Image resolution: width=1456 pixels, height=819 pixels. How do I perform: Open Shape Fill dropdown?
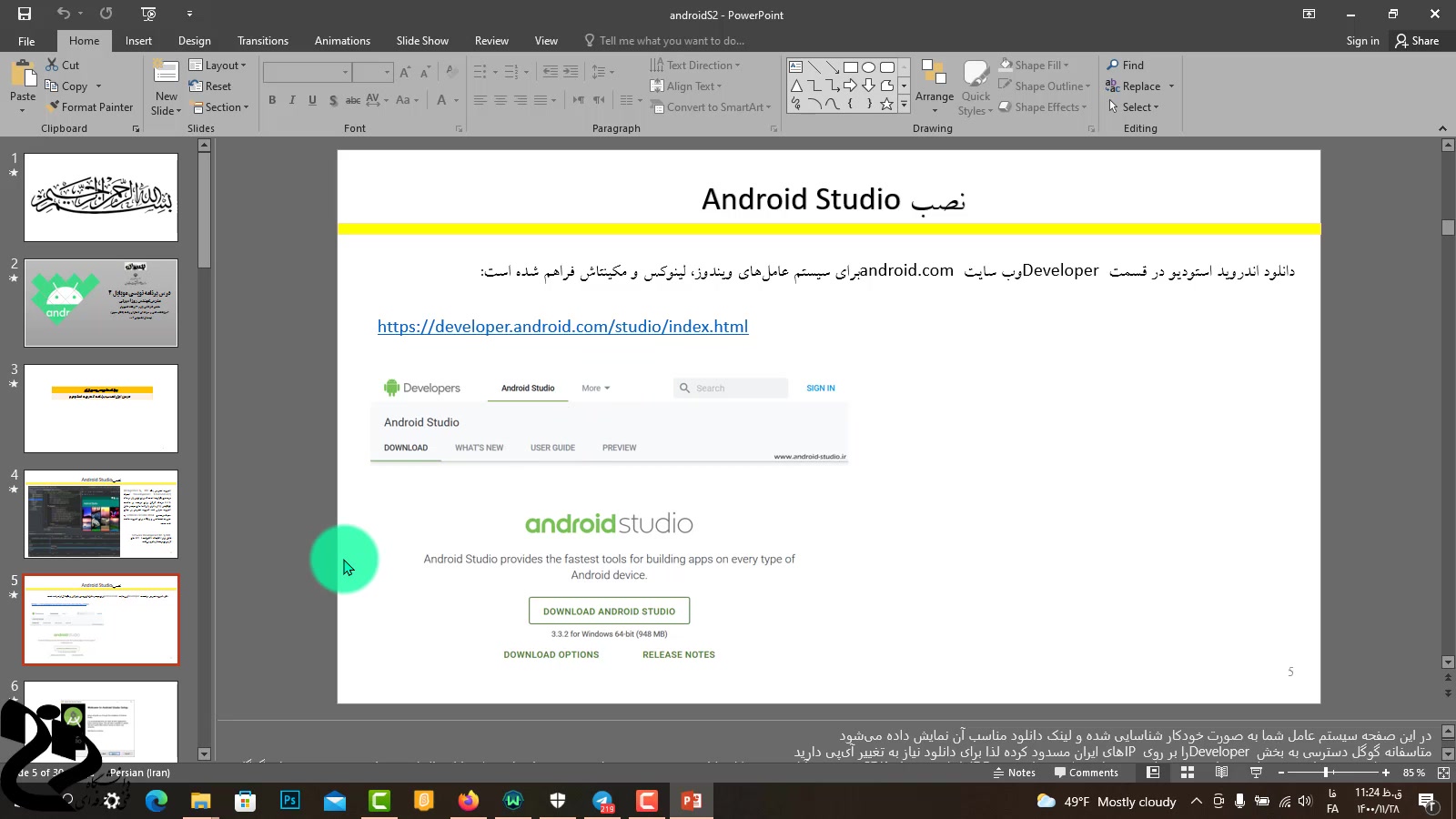click(x=1034, y=66)
